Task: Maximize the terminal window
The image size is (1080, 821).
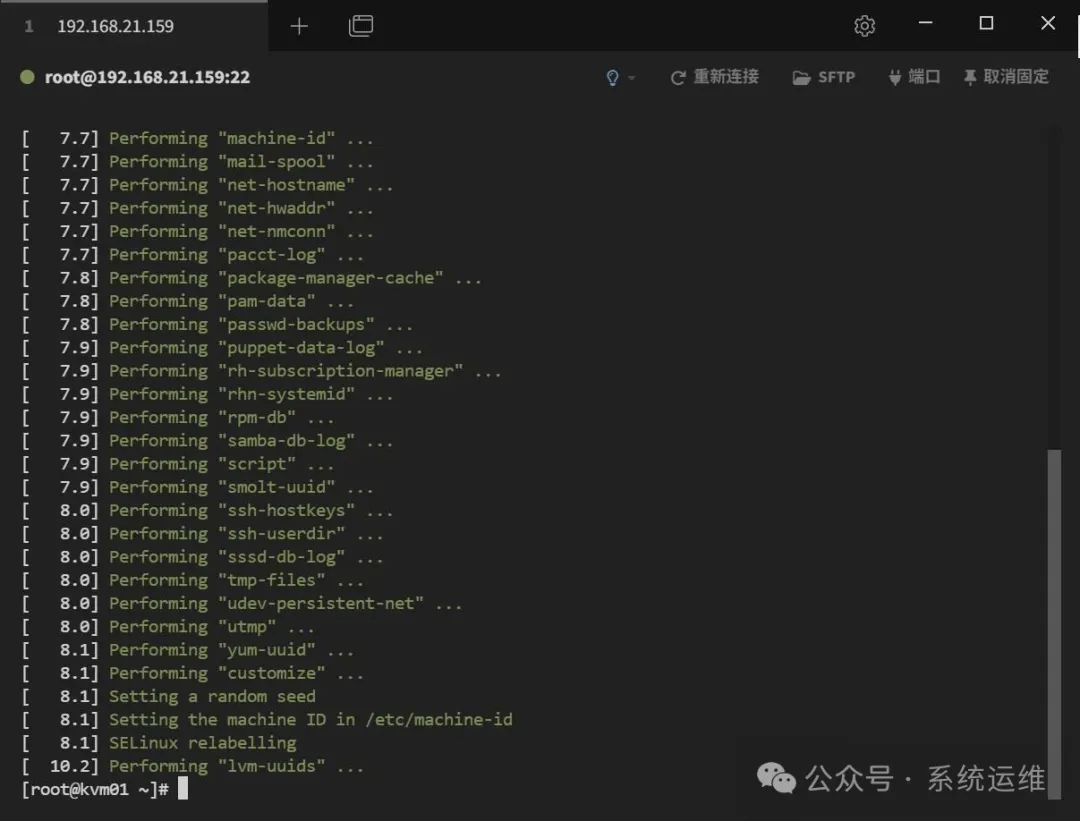Action: pyautogui.click(x=986, y=24)
